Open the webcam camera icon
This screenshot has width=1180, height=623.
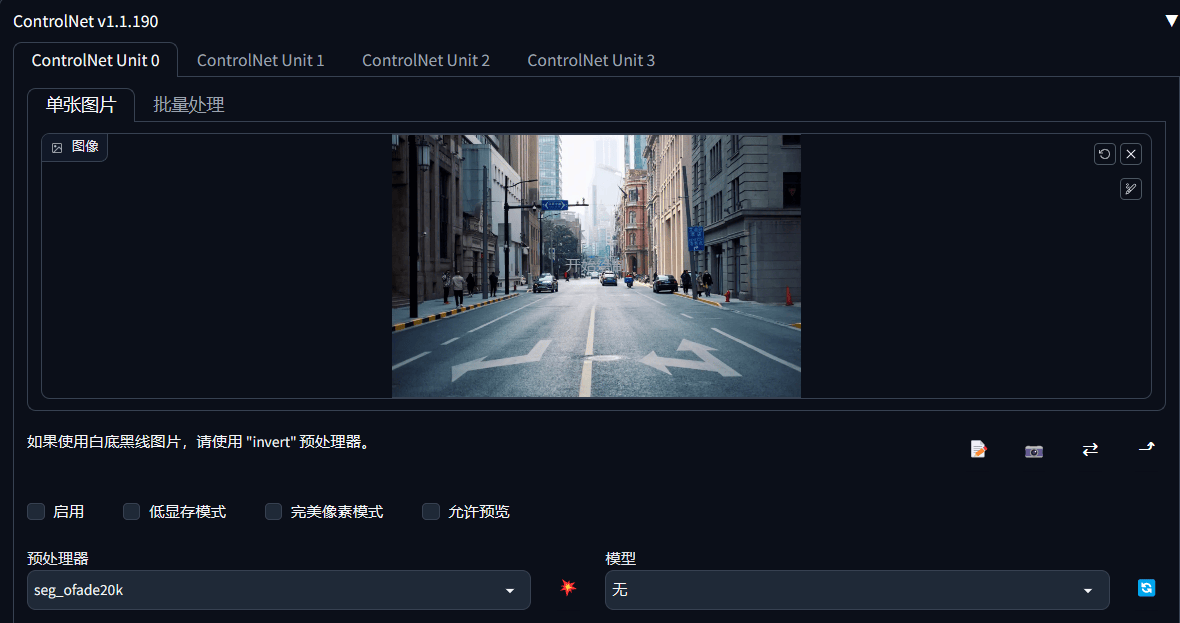[x=1034, y=450]
